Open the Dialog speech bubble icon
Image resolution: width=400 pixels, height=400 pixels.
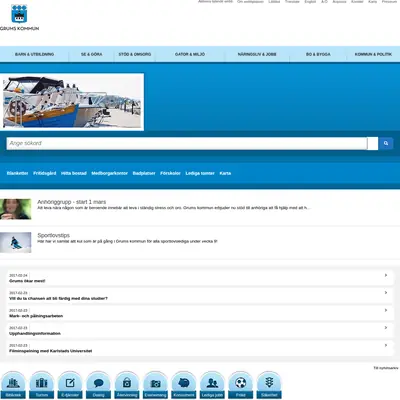98,385
